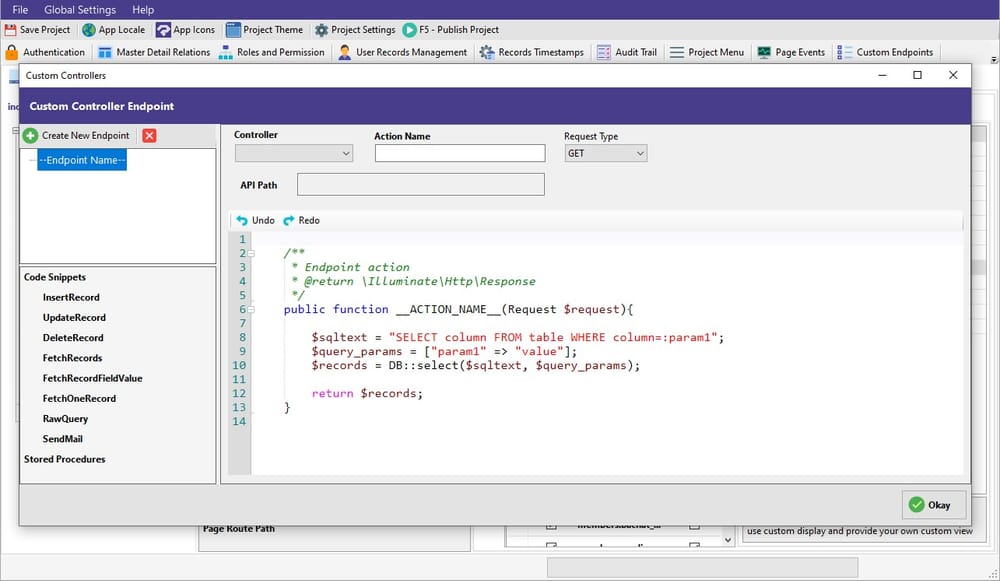Click the Action Name input field
This screenshot has height=581, width=1000.
(x=459, y=153)
